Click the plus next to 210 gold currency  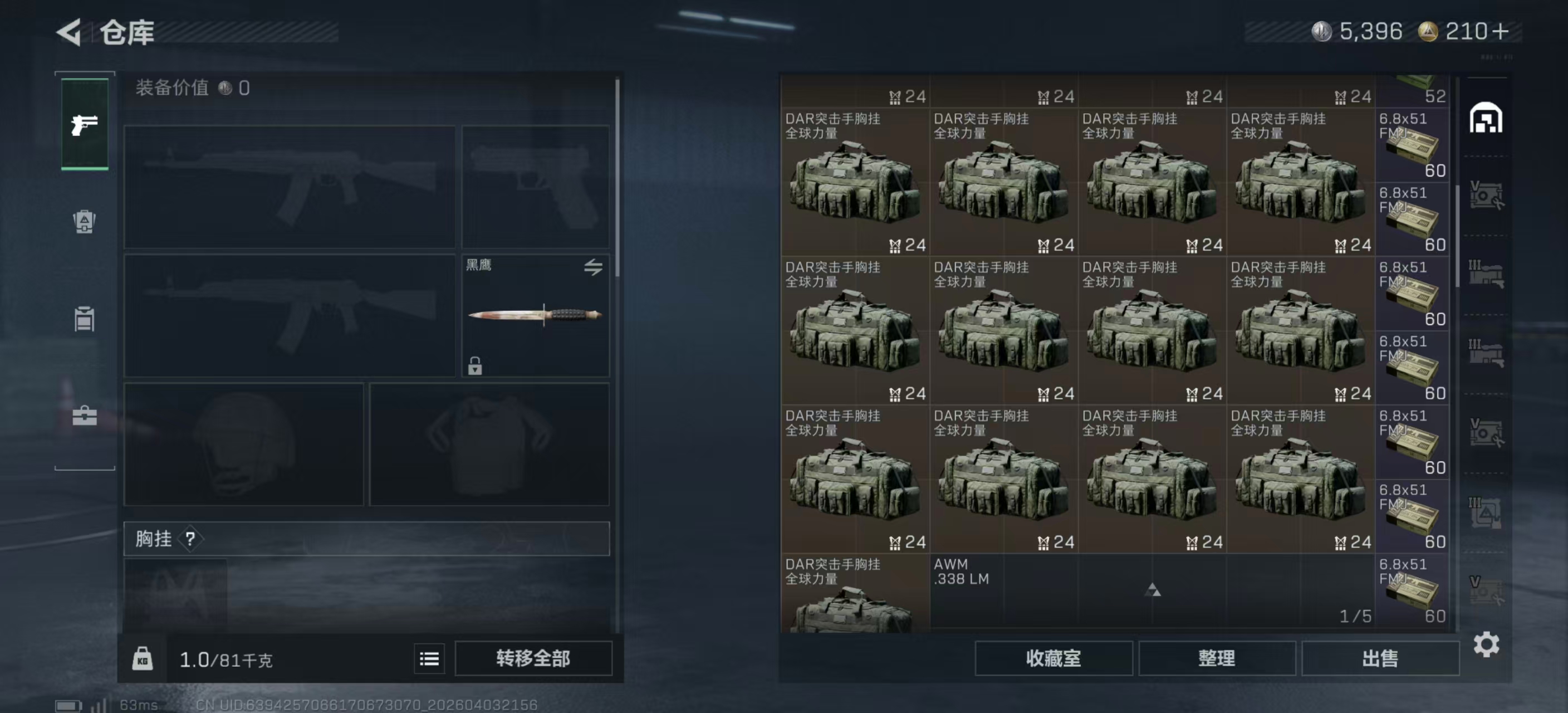tap(1501, 32)
